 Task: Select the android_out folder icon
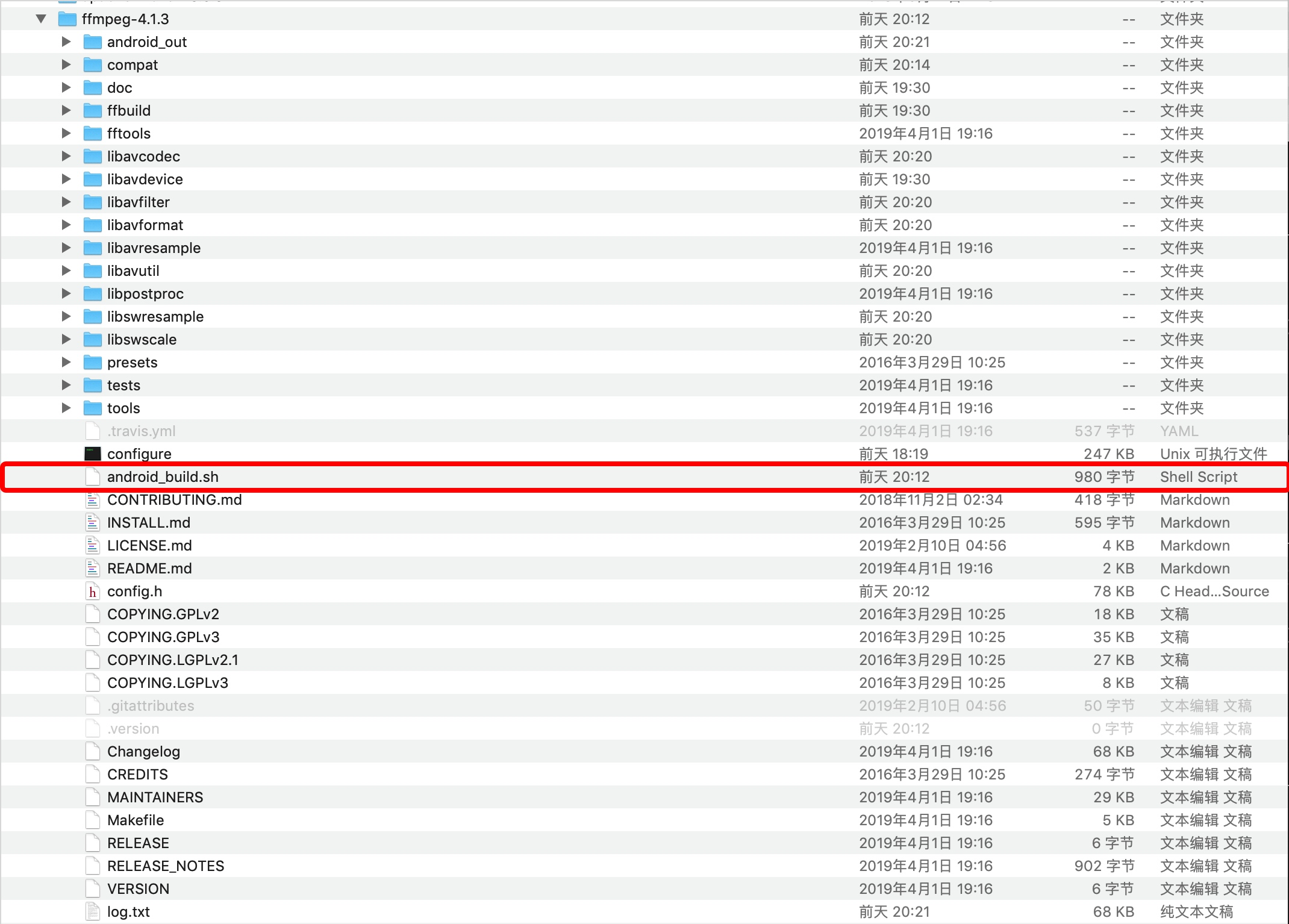[92, 42]
